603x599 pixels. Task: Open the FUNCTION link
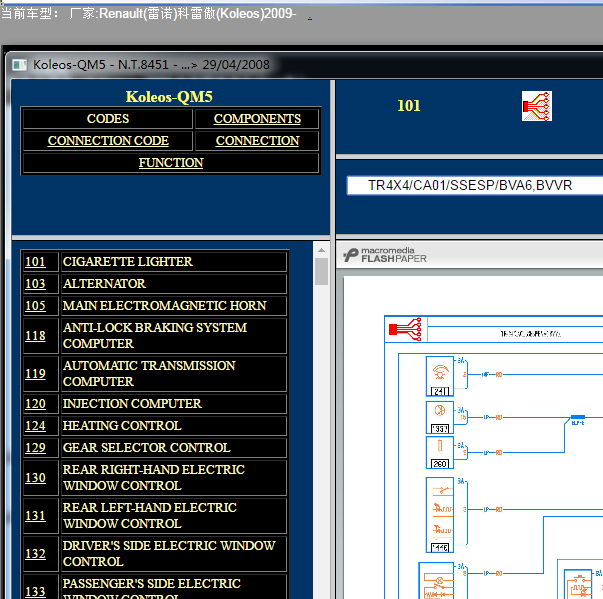[171, 163]
